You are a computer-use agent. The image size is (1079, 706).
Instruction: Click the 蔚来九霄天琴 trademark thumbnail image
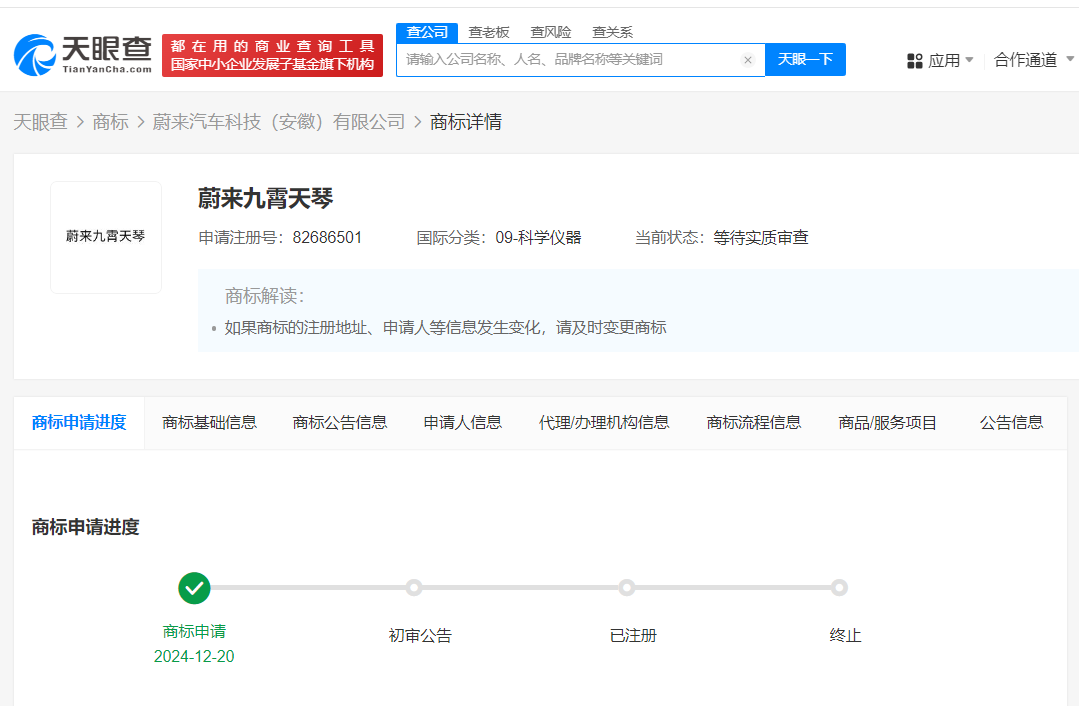click(106, 237)
